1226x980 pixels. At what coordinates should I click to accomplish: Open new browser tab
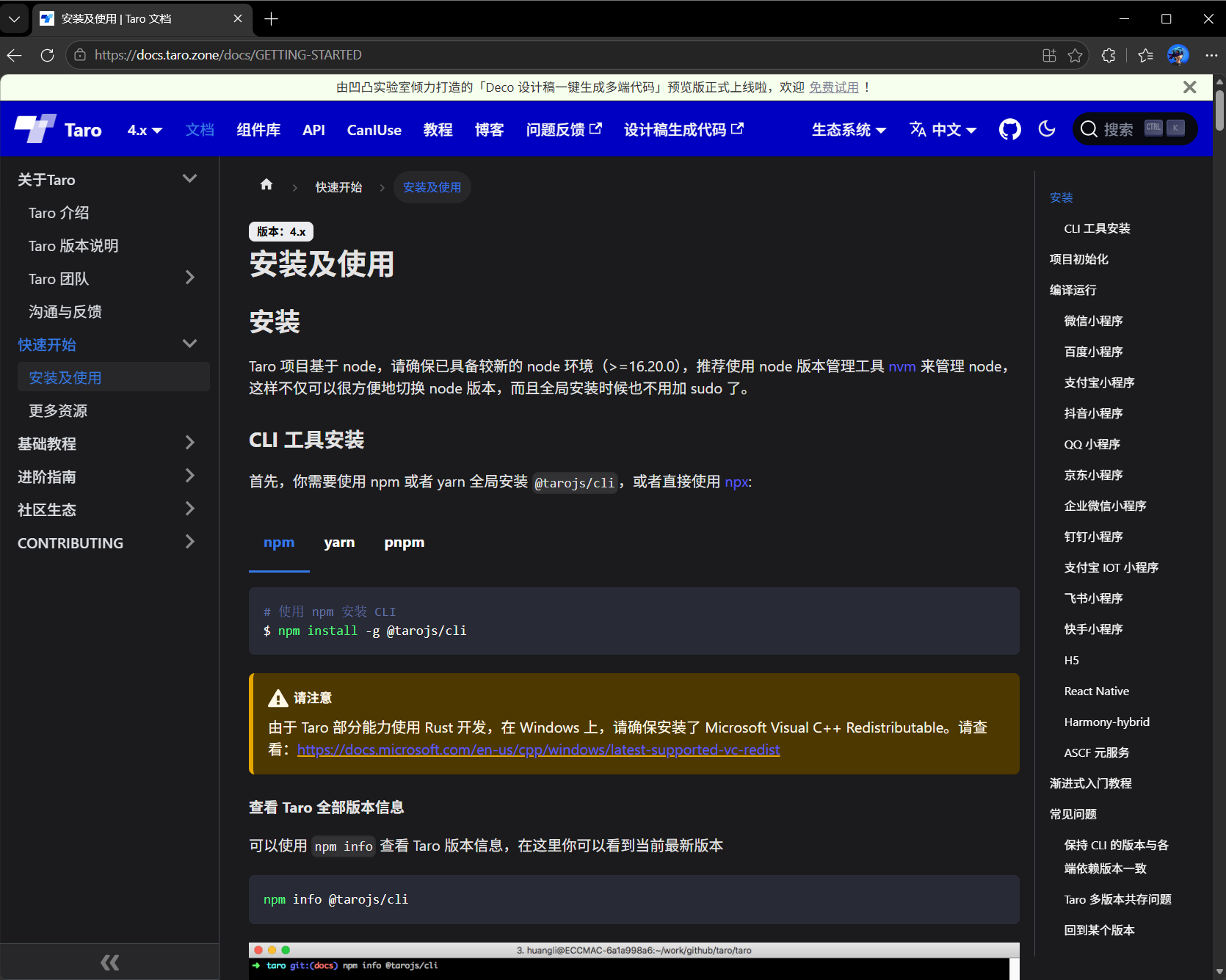(x=272, y=19)
